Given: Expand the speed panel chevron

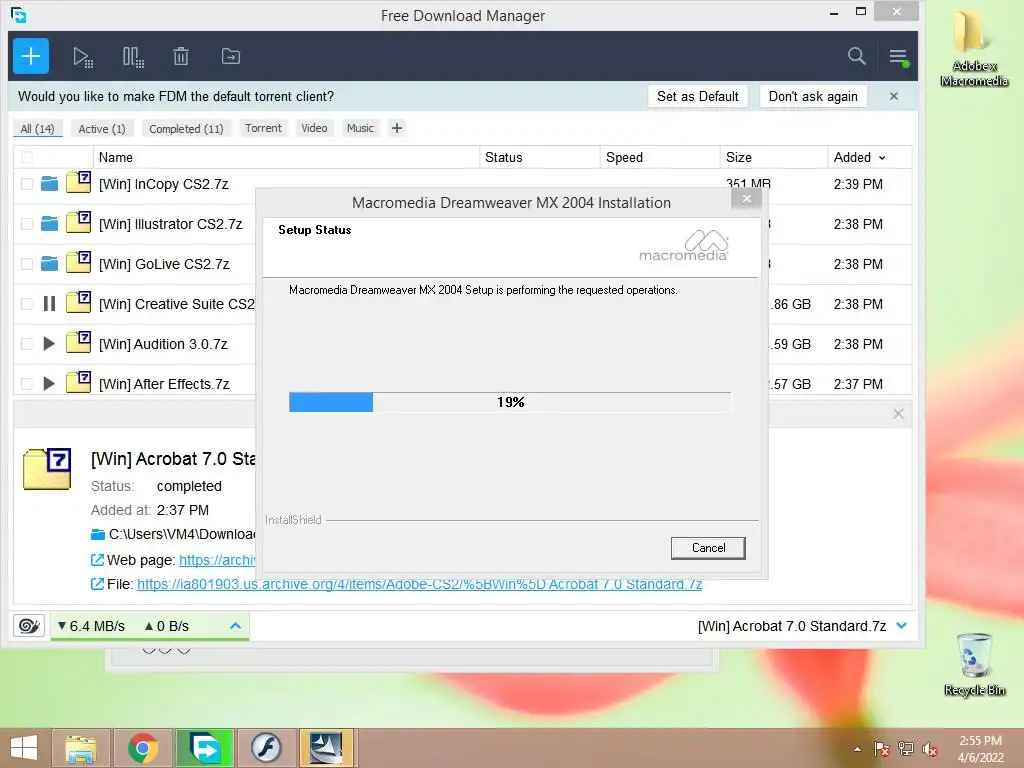Looking at the screenshot, I should [236, 626].
